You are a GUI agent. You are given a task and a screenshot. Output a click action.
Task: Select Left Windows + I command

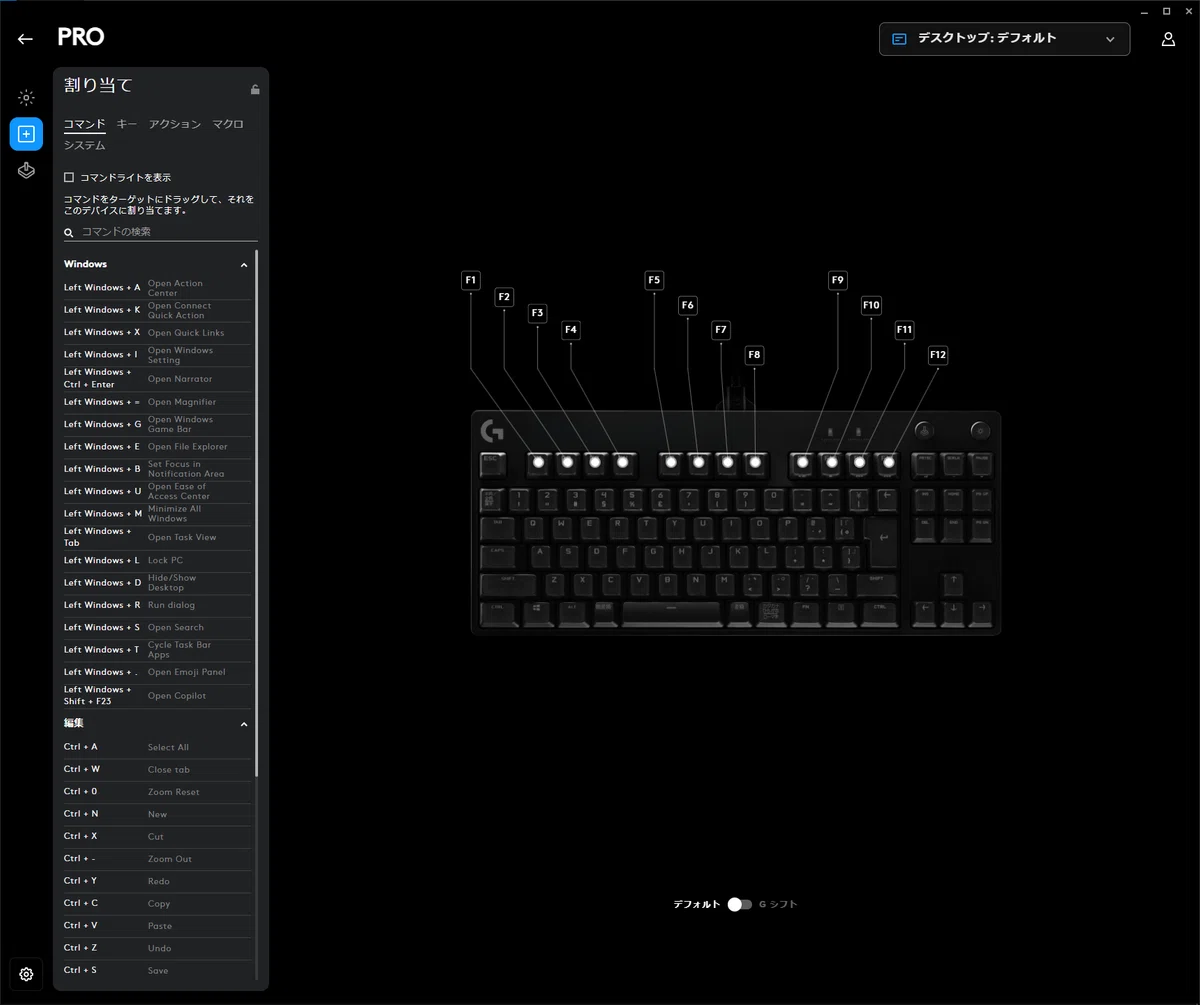(158, 355)
